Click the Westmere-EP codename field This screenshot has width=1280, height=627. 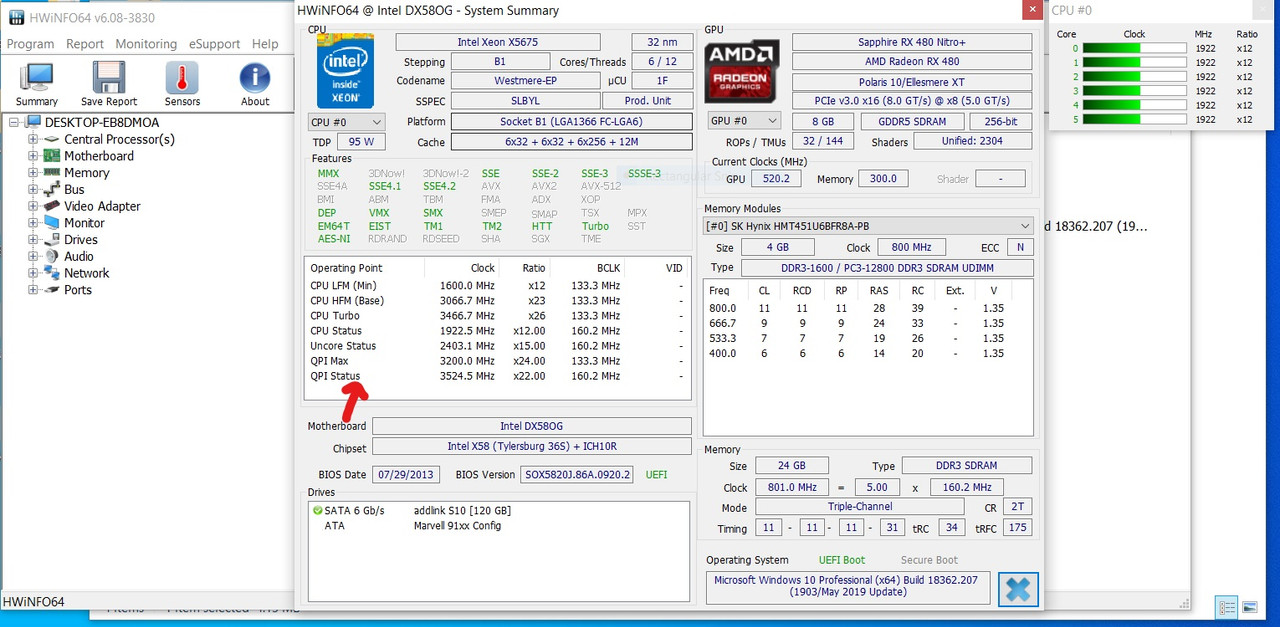(x=526, y=80)
